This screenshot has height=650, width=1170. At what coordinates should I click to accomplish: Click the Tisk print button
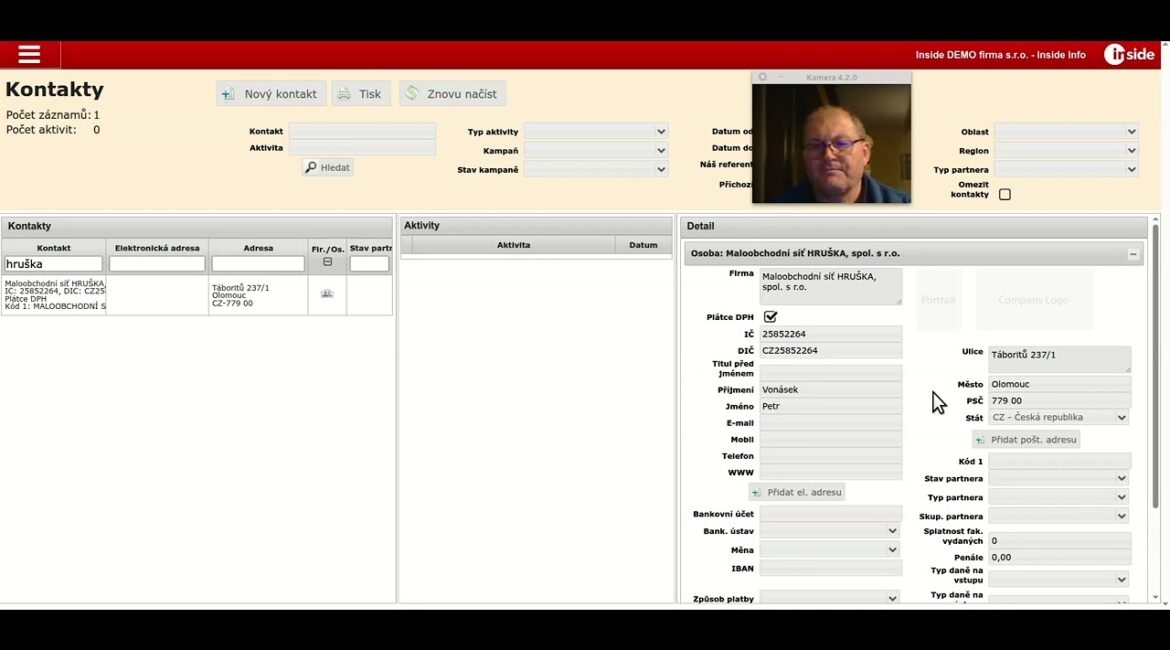(x=360, y=94)
